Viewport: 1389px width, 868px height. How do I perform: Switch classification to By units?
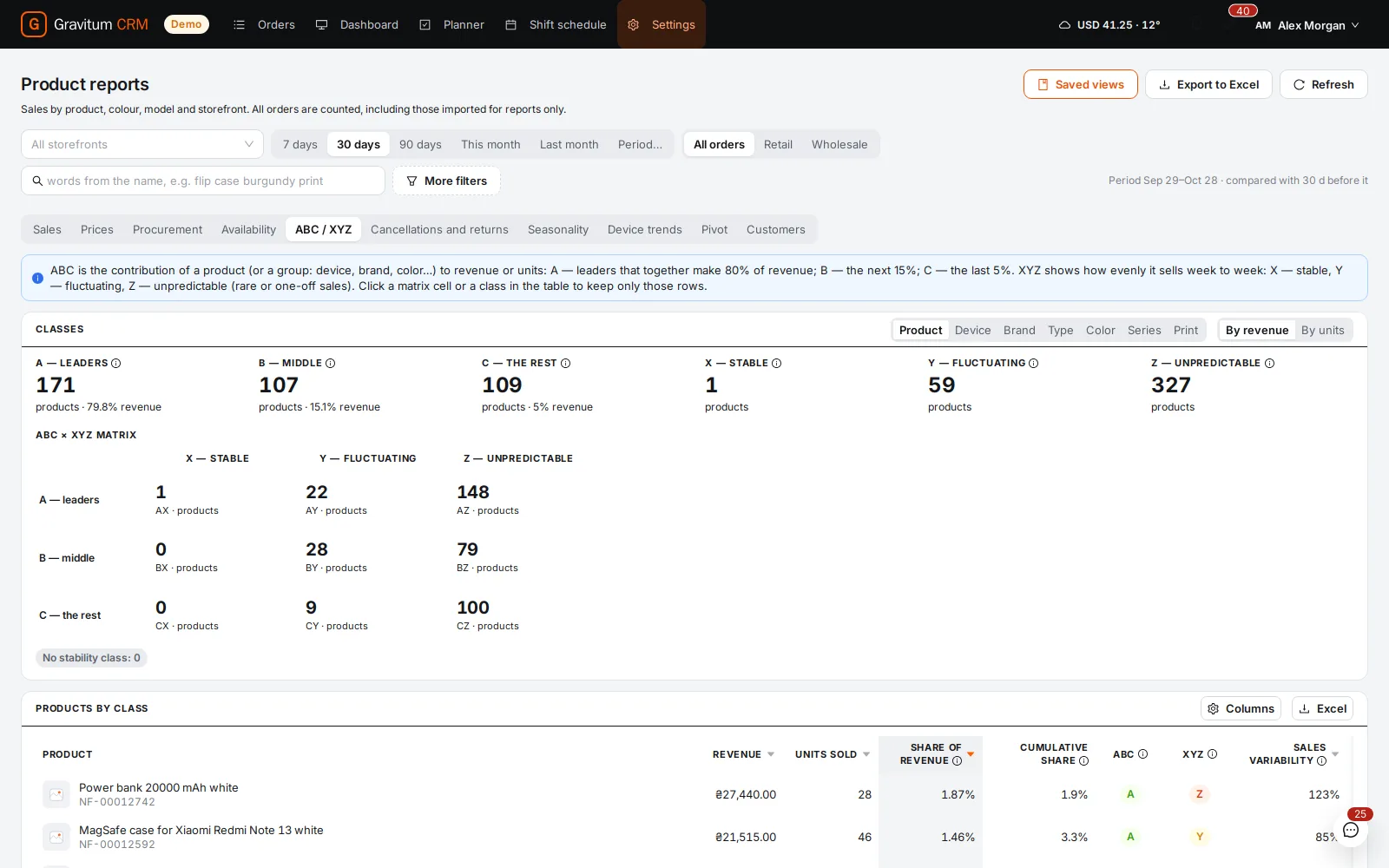click(x=1322, y=330)
